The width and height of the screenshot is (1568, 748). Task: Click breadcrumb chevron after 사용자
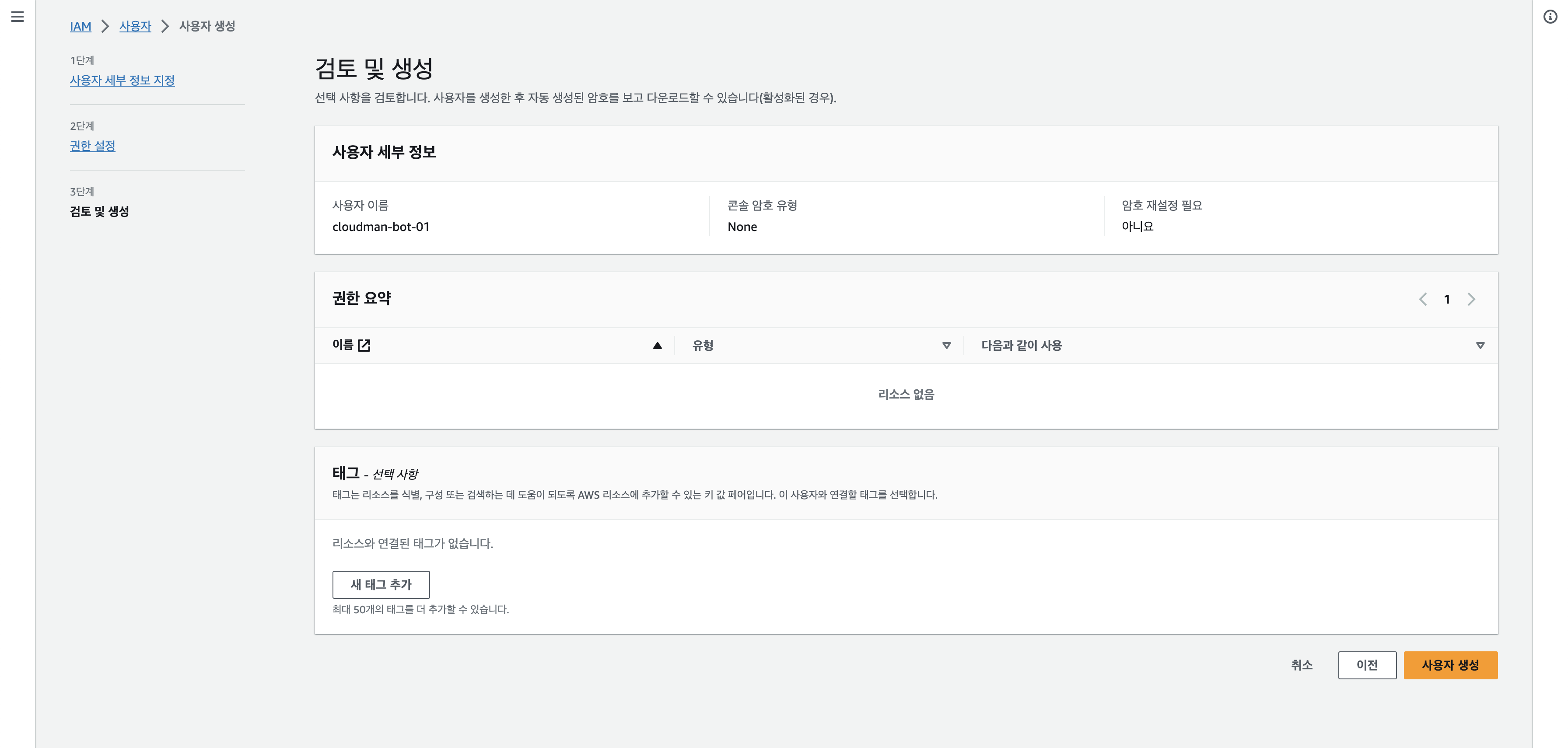165,26
